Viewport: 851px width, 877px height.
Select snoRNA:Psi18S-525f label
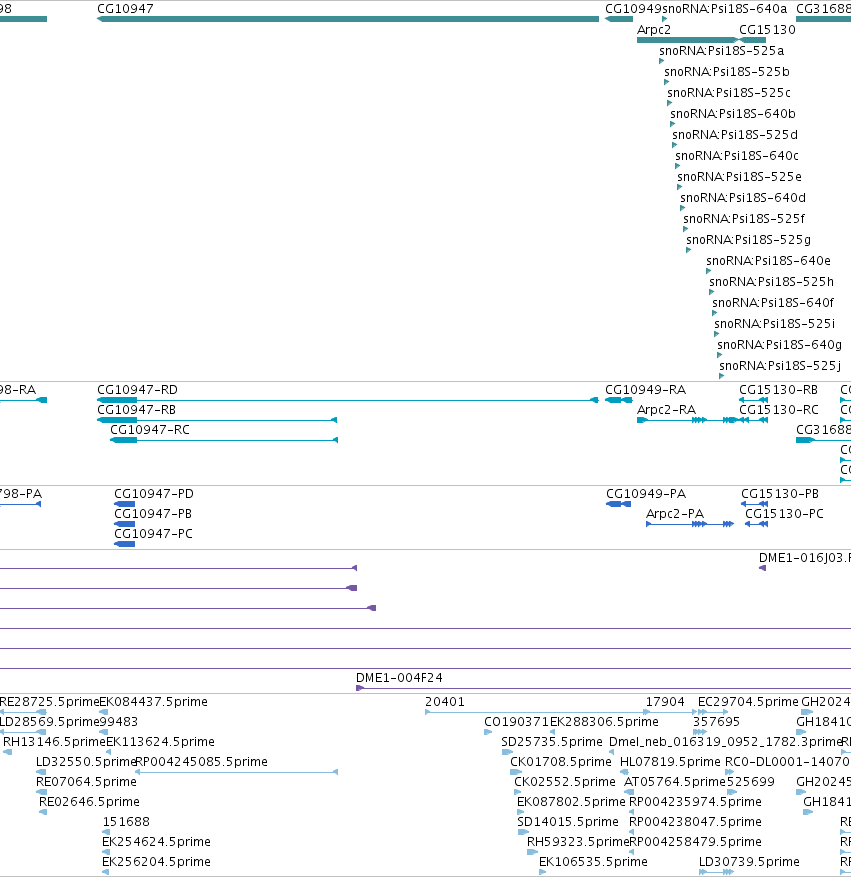(x=744, y=219)
